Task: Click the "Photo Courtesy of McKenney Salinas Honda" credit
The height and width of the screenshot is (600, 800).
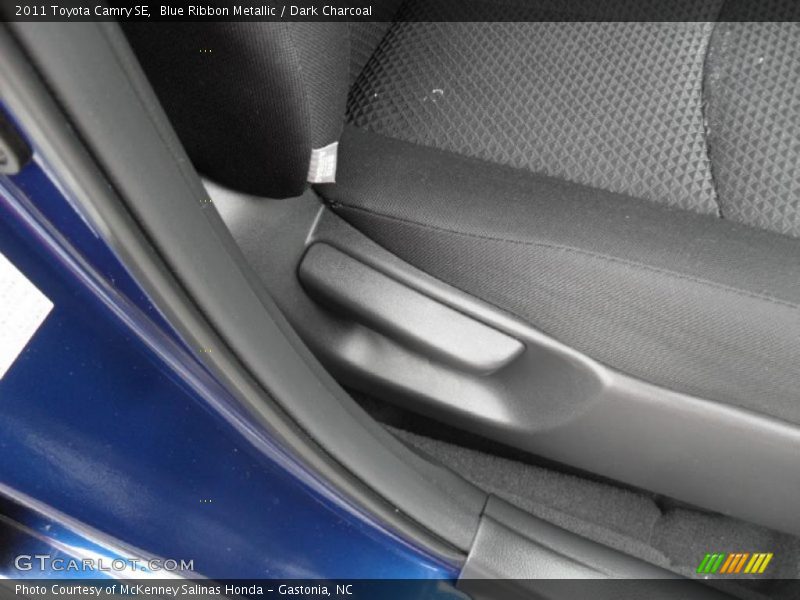Action: (x=139, y=590)
